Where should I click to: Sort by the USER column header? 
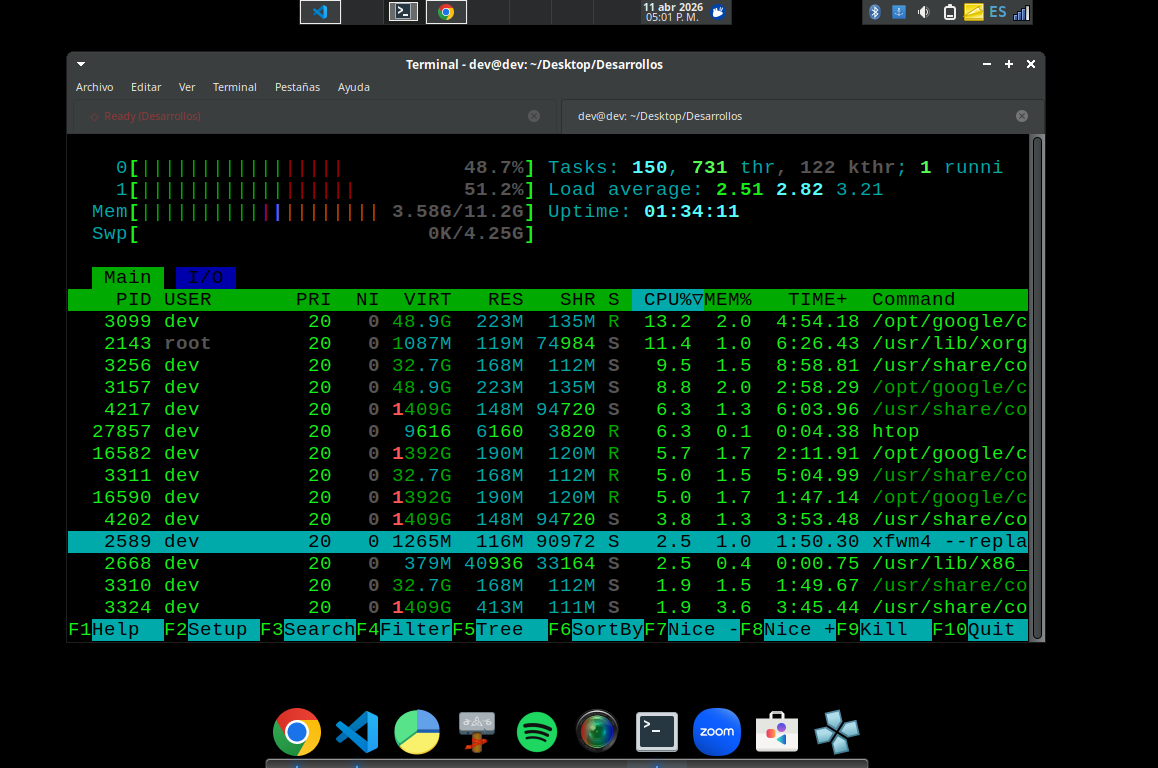188,300
